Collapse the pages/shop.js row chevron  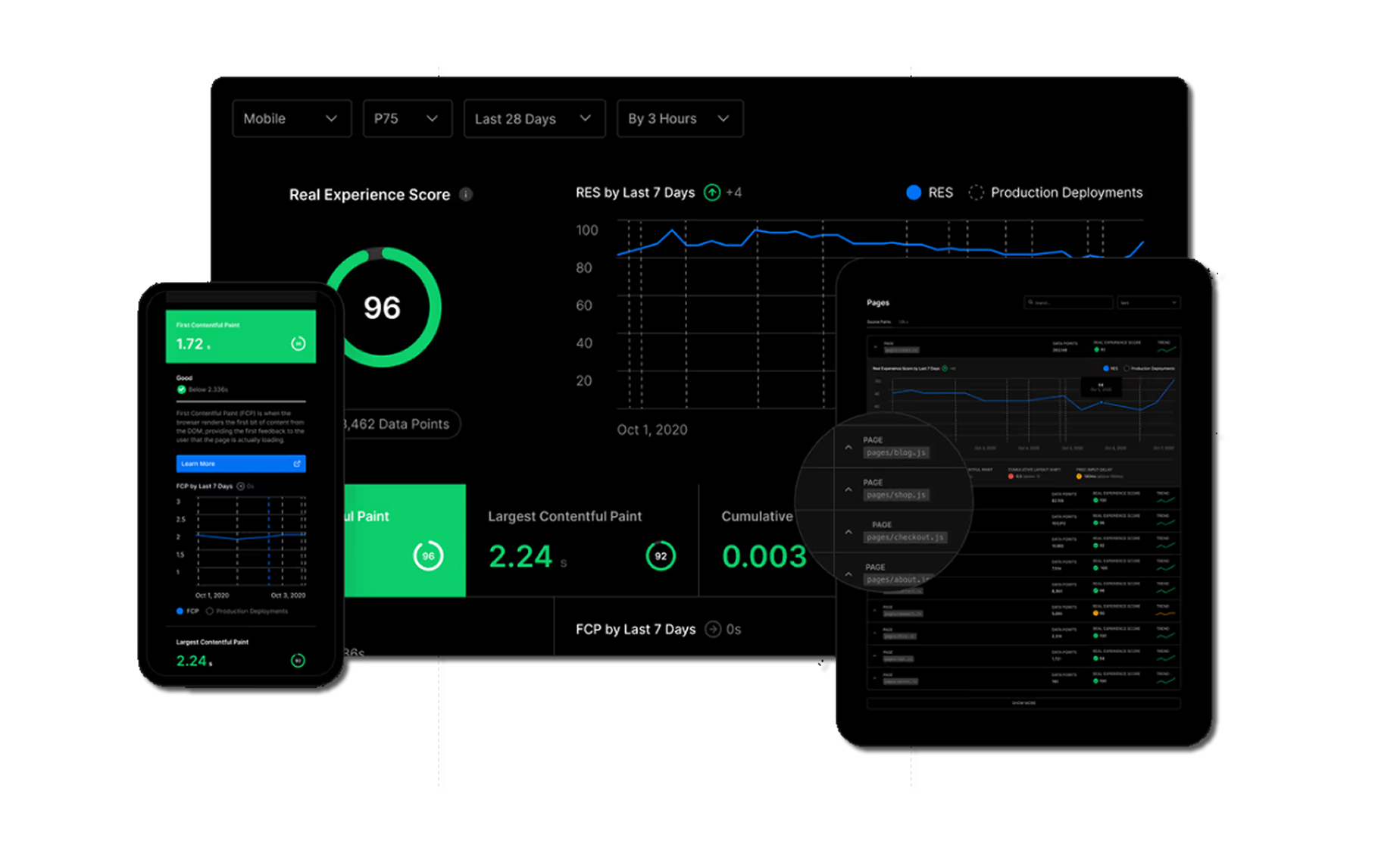(848, 489)
